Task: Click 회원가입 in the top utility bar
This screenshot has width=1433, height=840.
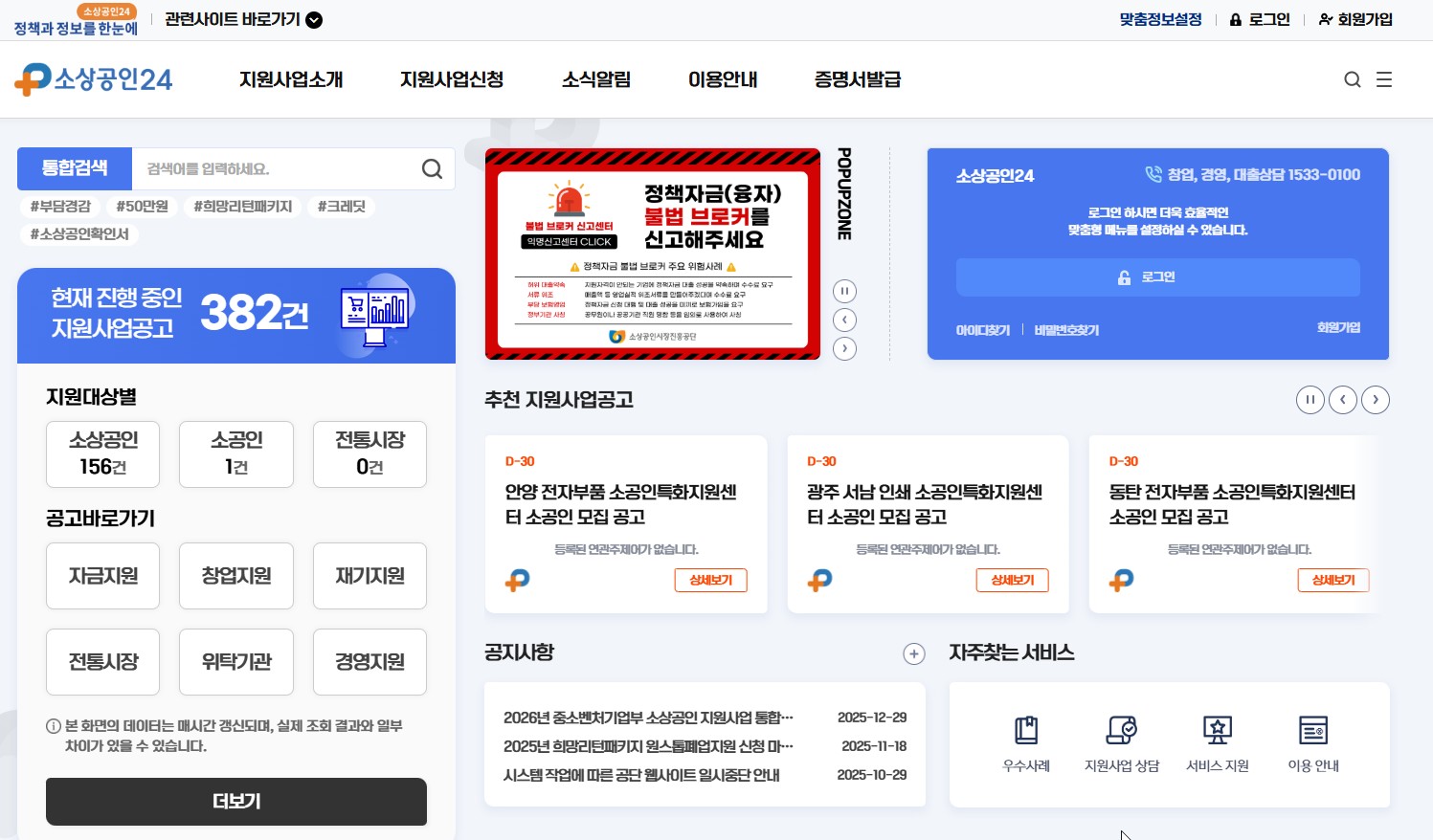Action: click(1355, 19)
